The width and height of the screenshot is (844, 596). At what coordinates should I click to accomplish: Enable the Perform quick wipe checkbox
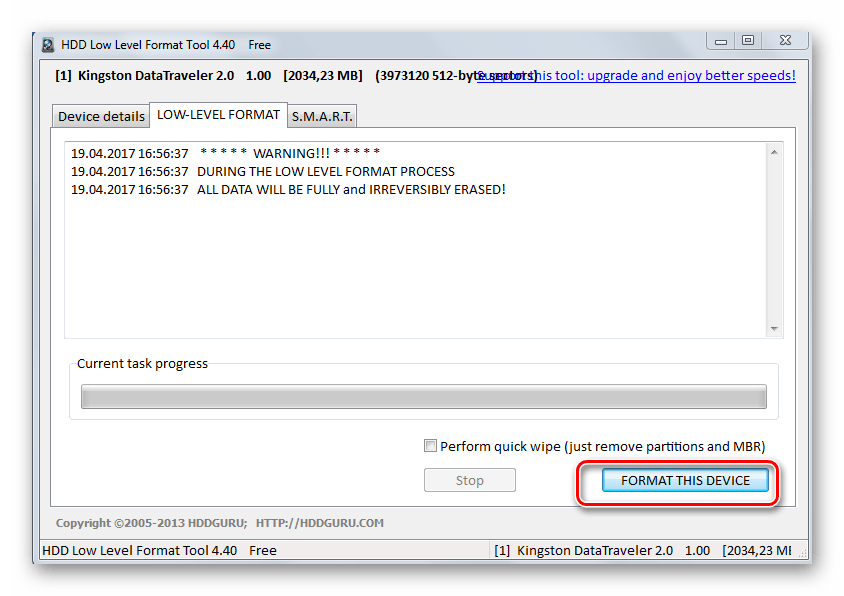(x=430, y=446)
